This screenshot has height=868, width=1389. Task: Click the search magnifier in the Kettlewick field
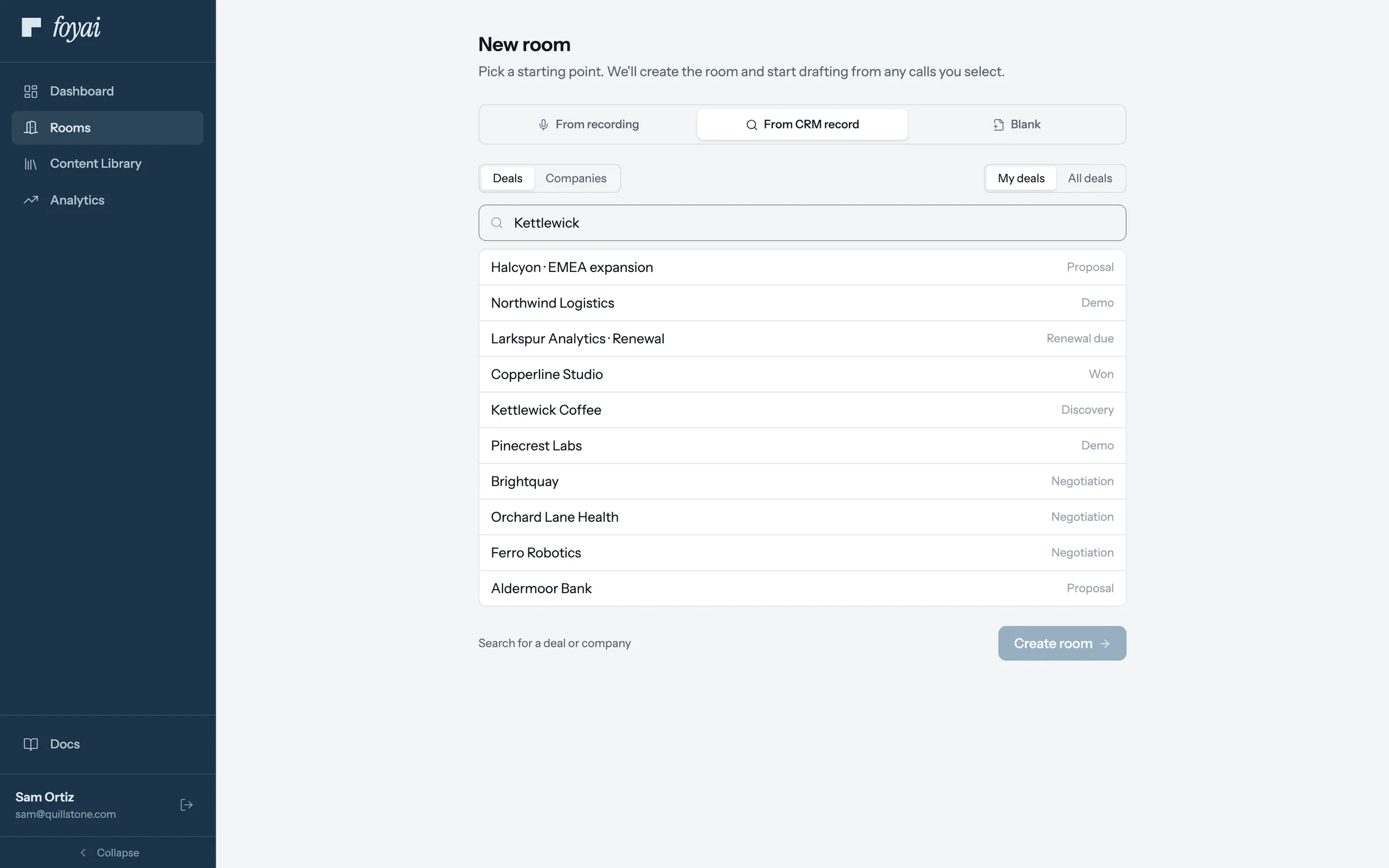tap(497, 223)
